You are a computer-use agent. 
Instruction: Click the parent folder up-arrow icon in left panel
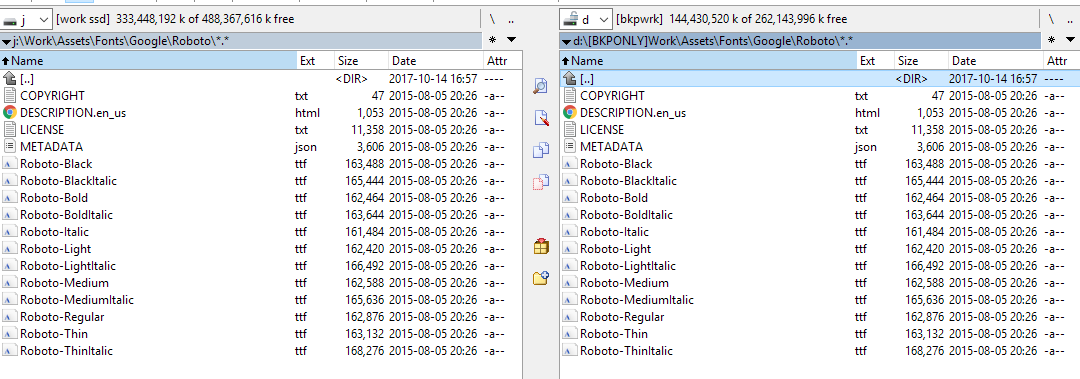[10, 79]
